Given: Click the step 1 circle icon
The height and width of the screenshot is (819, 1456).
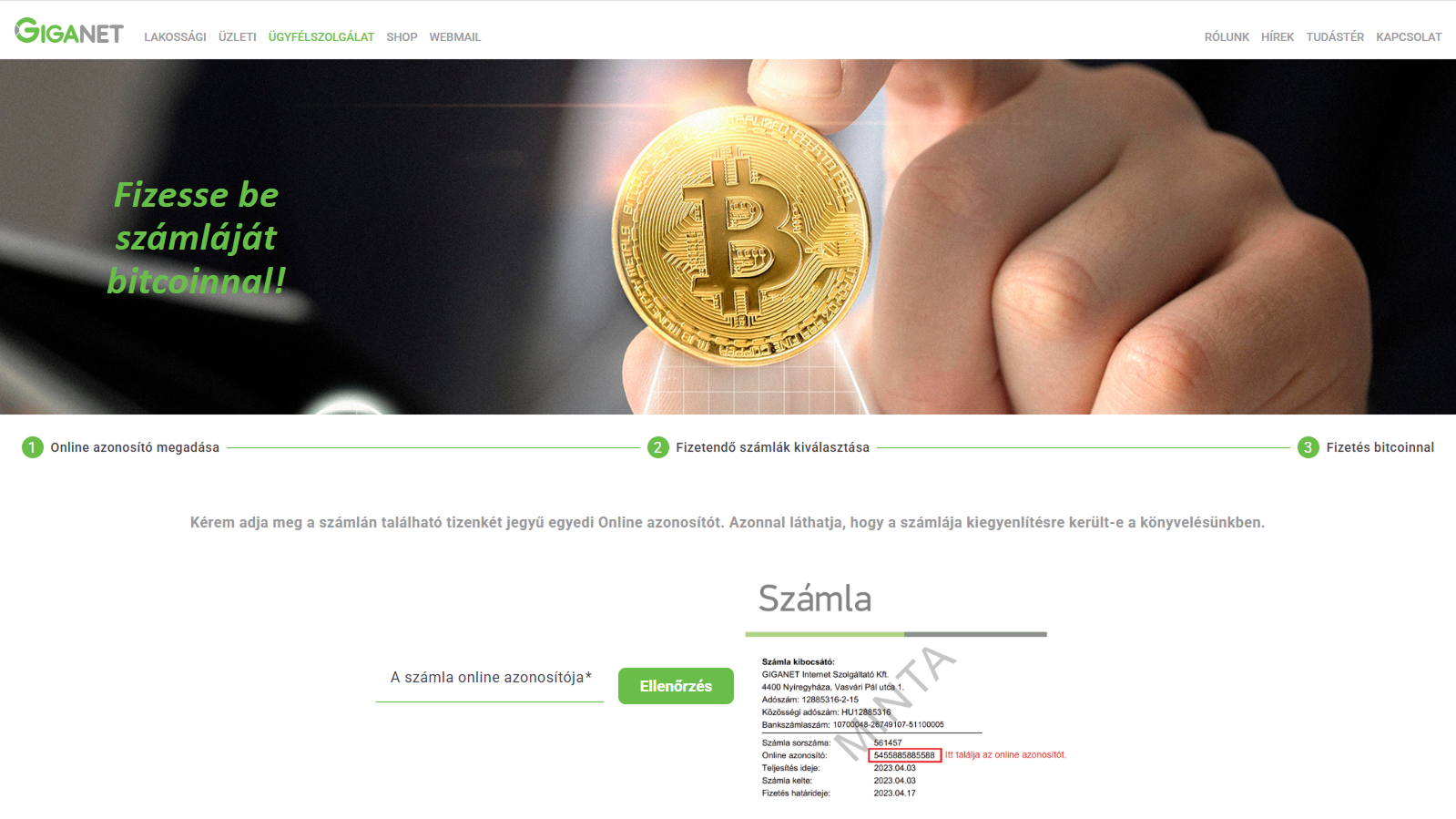Looking at the screenshot, I should coord(33,447).
